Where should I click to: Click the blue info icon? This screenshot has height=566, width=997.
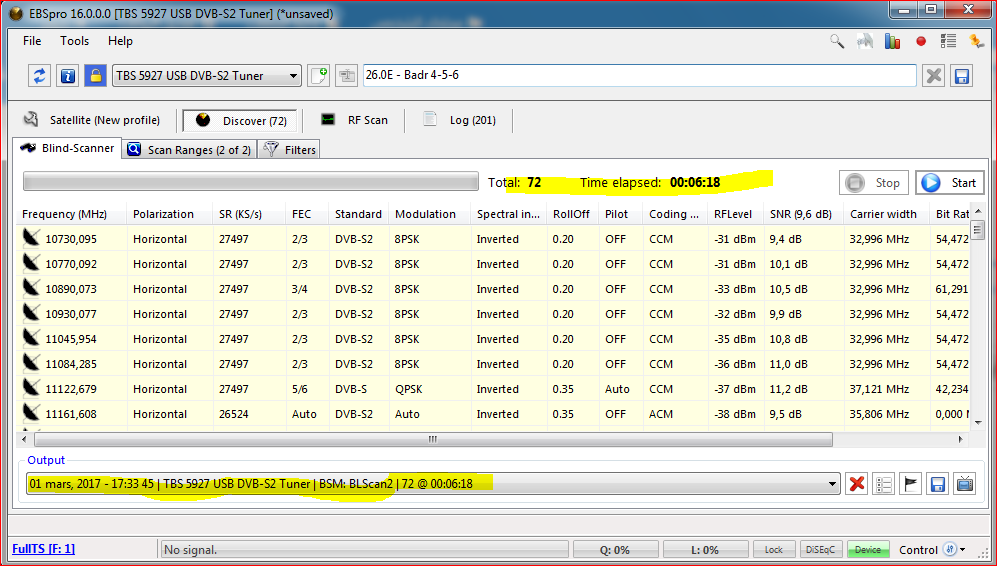click(67, 76)
